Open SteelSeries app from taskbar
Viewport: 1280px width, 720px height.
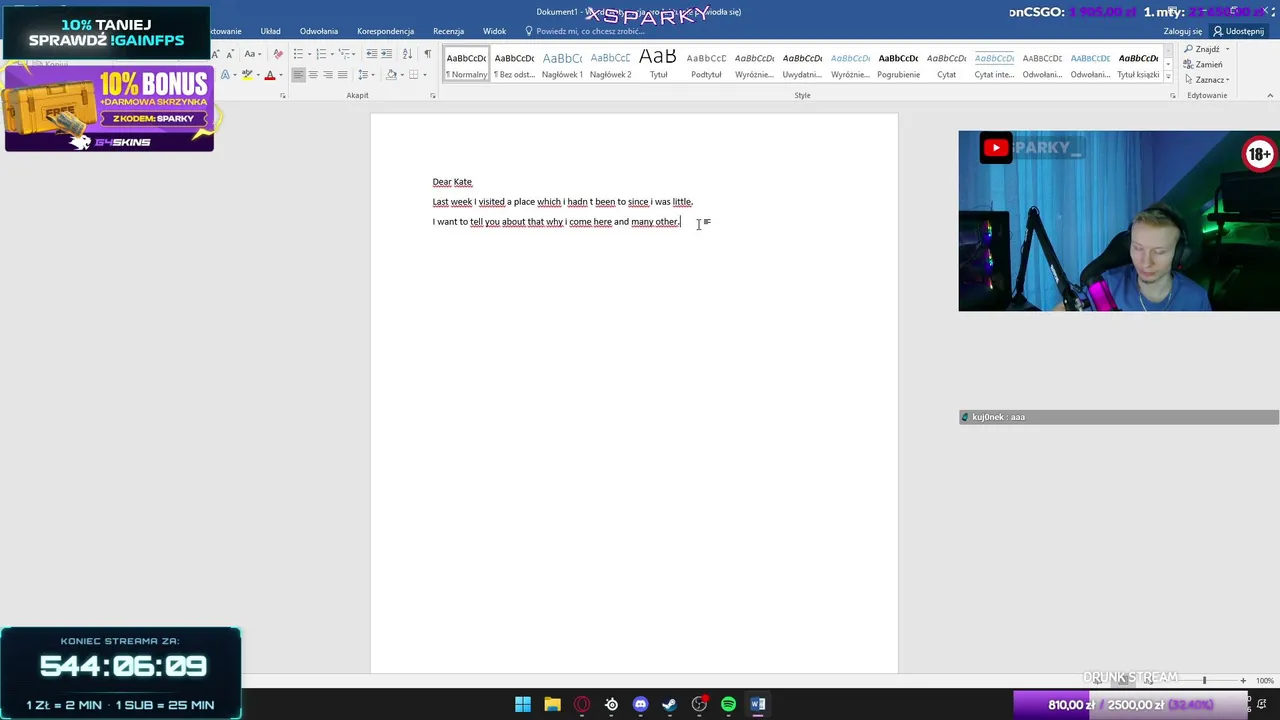tap(611, 704)
